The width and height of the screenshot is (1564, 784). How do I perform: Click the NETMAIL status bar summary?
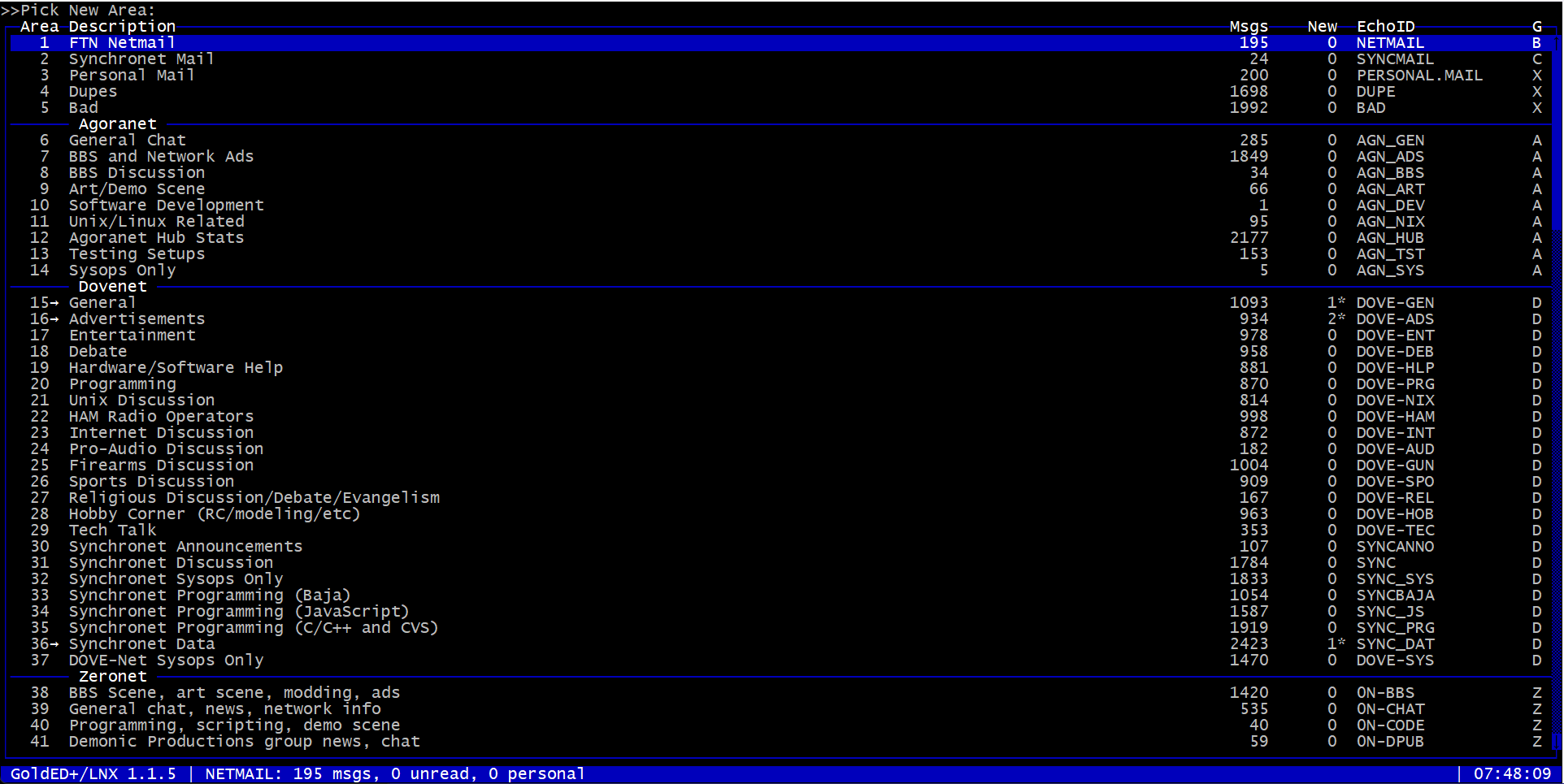pos(395,774)
